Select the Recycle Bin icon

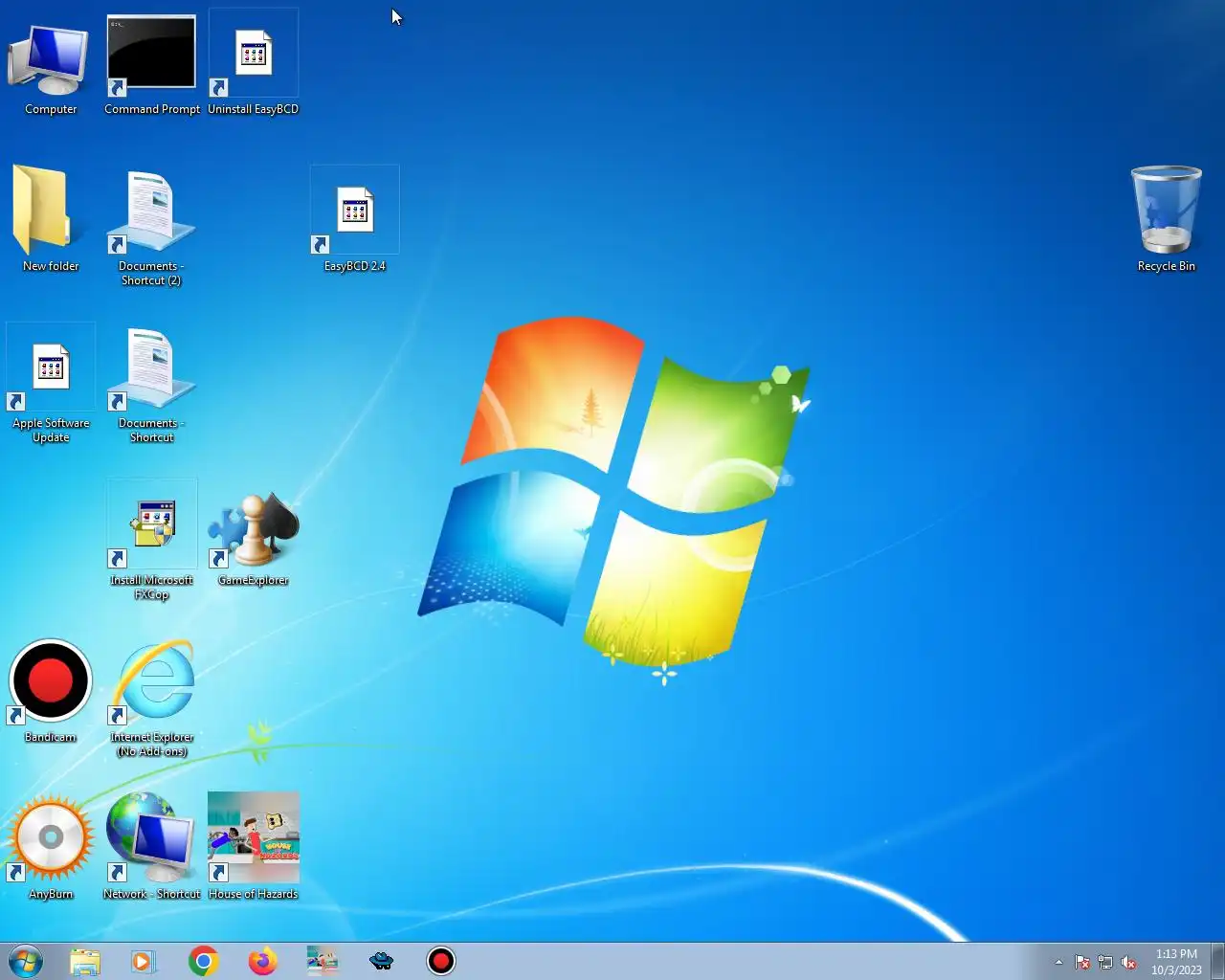click(1166, 220)
